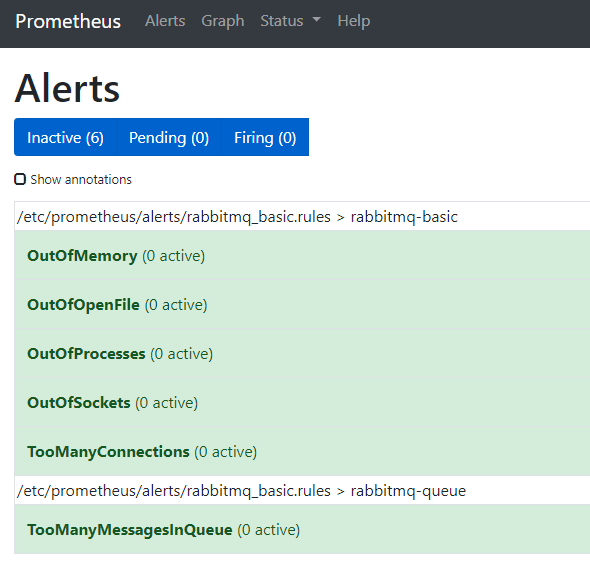Expand the TooManyMessagesInQueue alert rule
The height and width of the screenshot is (569, 590).
click(x=302, y=529)
